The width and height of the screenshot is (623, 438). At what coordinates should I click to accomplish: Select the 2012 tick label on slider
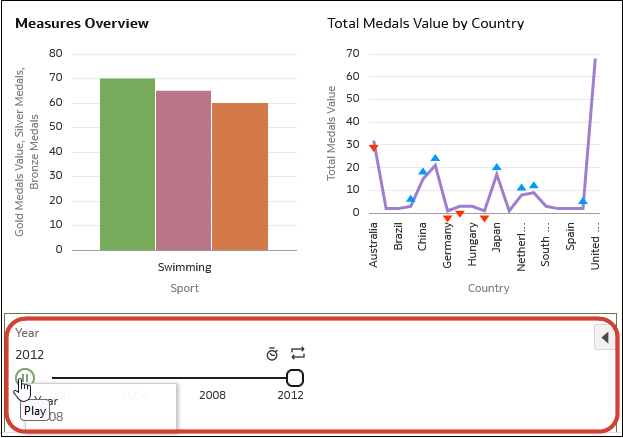290,395
